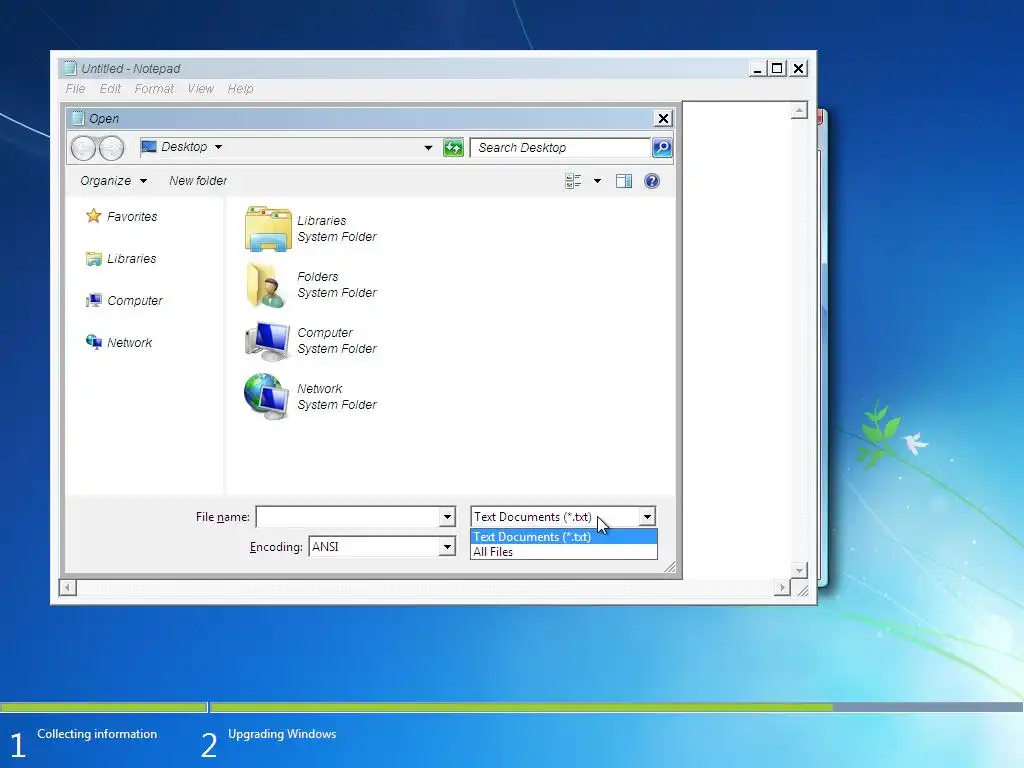
Task: Select the Favorites label in sidebar
Action: 132,216
